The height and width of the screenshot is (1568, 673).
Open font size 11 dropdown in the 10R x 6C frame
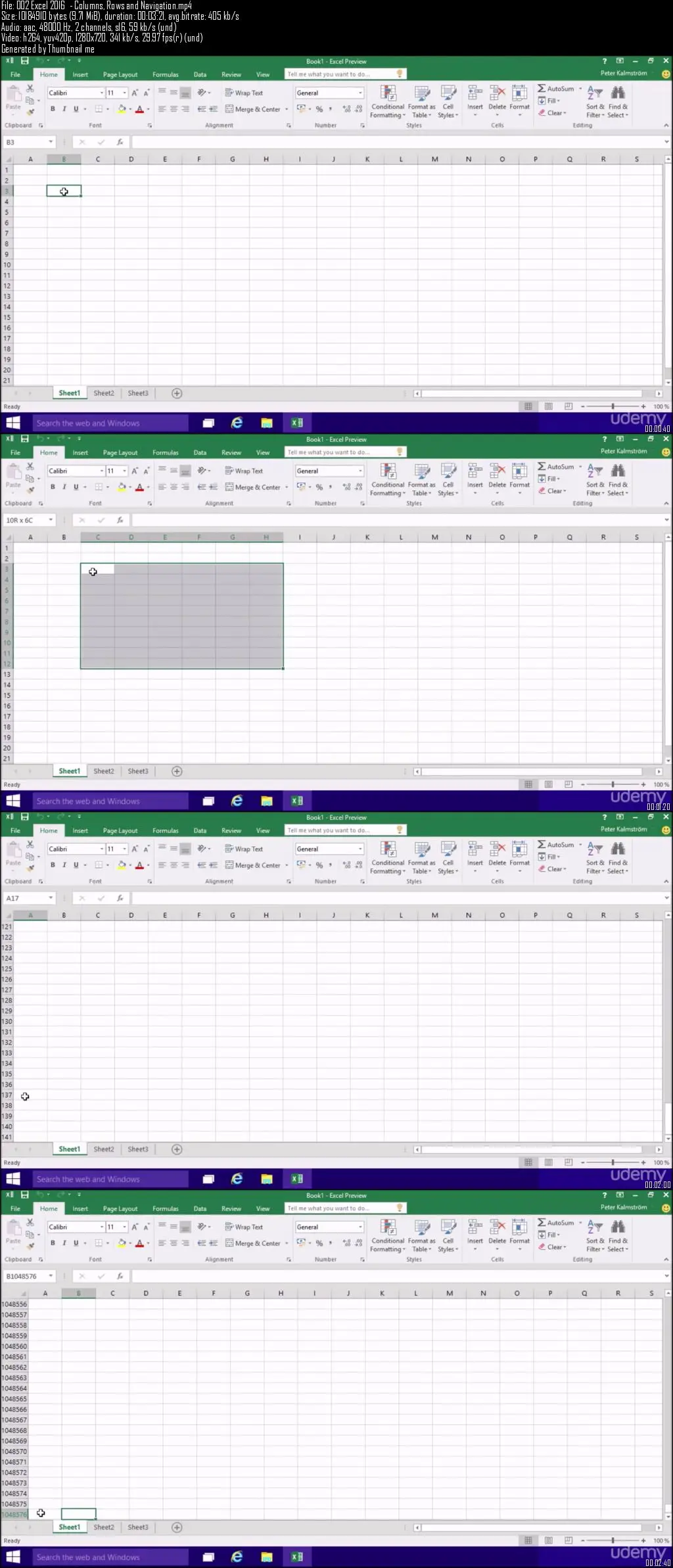tap(124, 471)
